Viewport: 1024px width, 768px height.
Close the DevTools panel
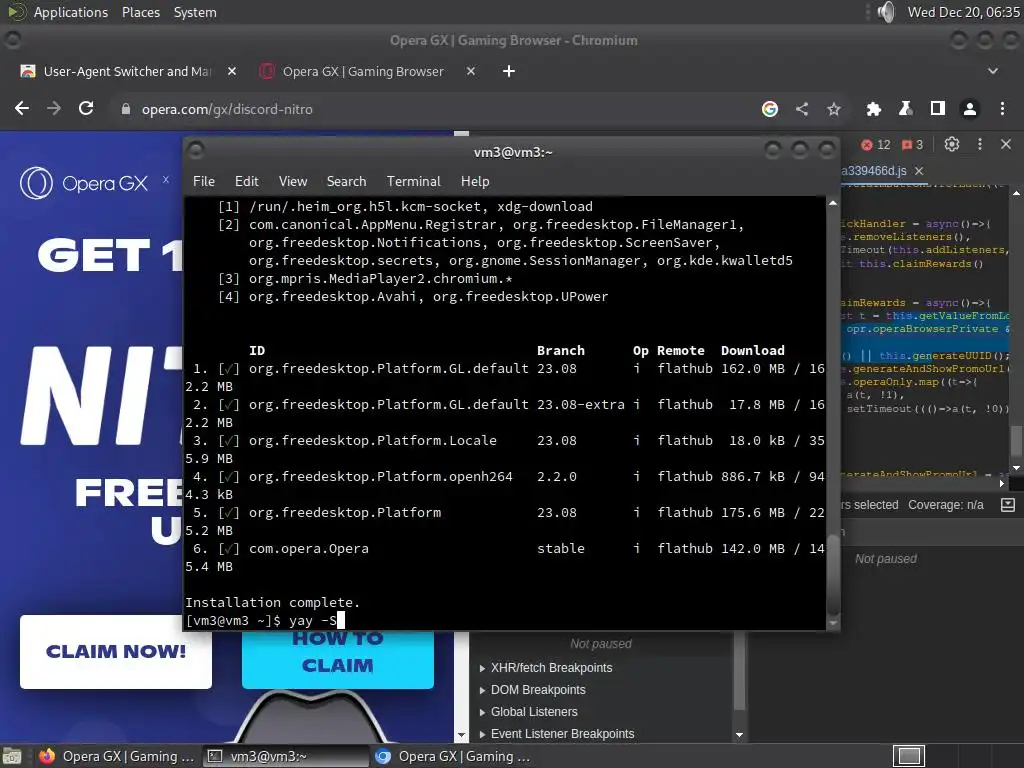[1006, 144]
